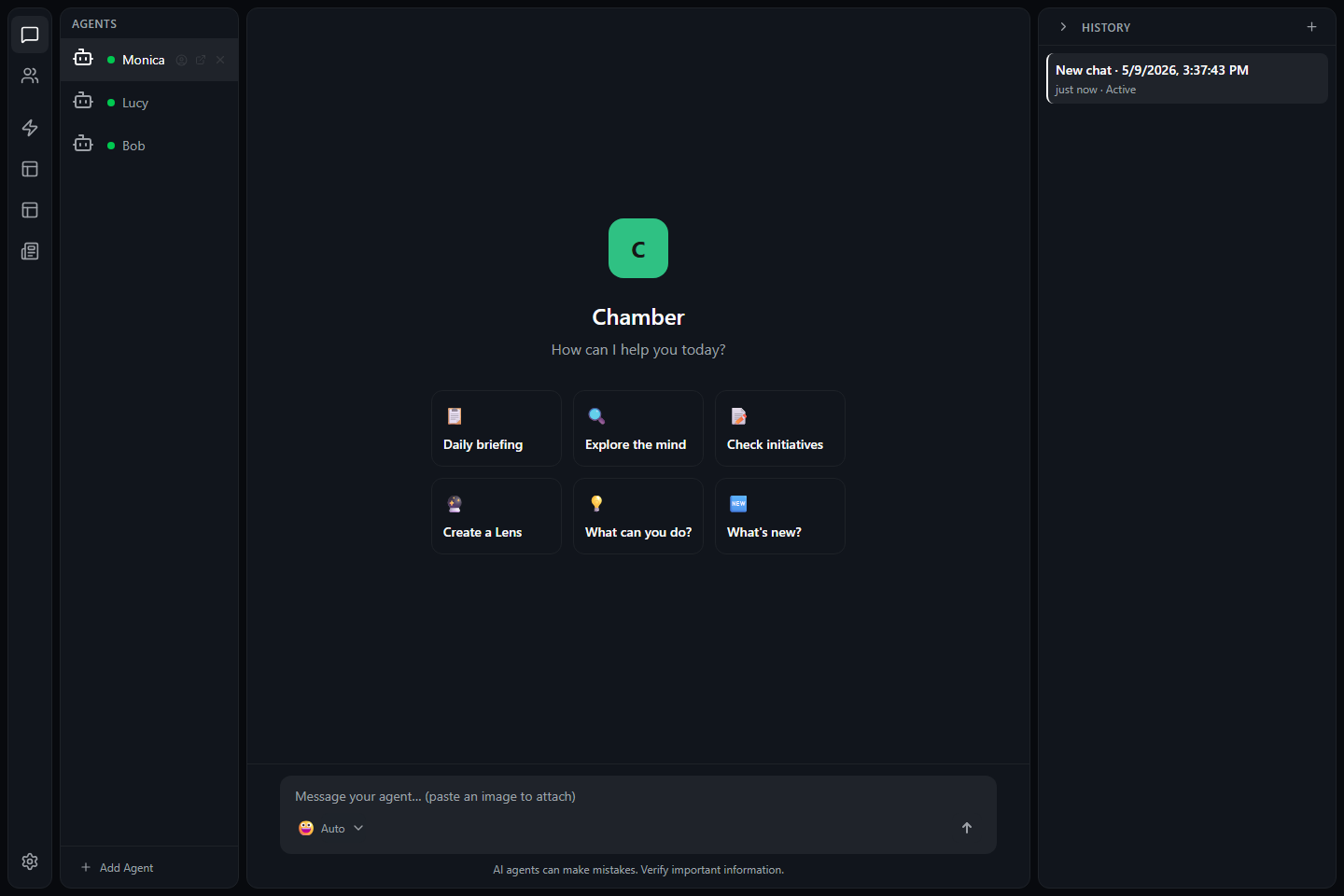This screenshot has height=896, width=1344.
Task: Click the Chamber title text
Action: coord(638,317)
